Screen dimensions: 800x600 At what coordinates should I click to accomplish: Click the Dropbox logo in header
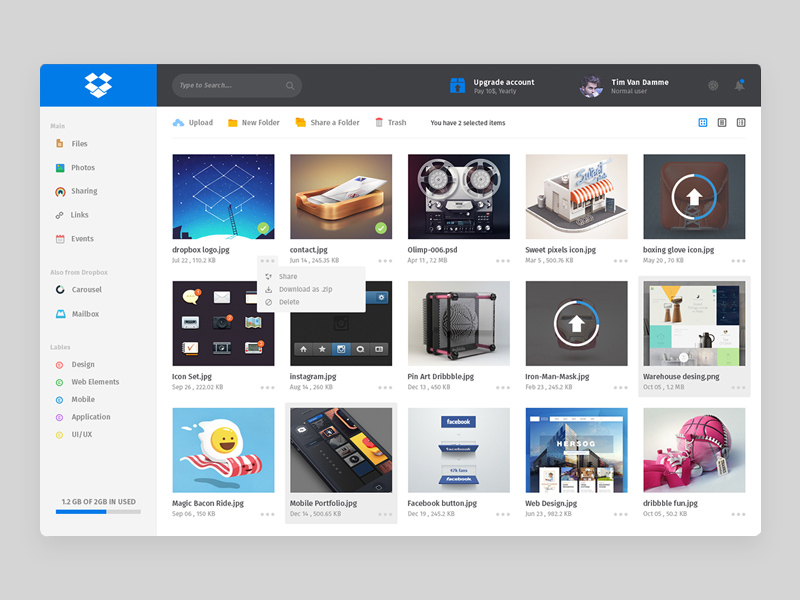[x=98, y=85]
